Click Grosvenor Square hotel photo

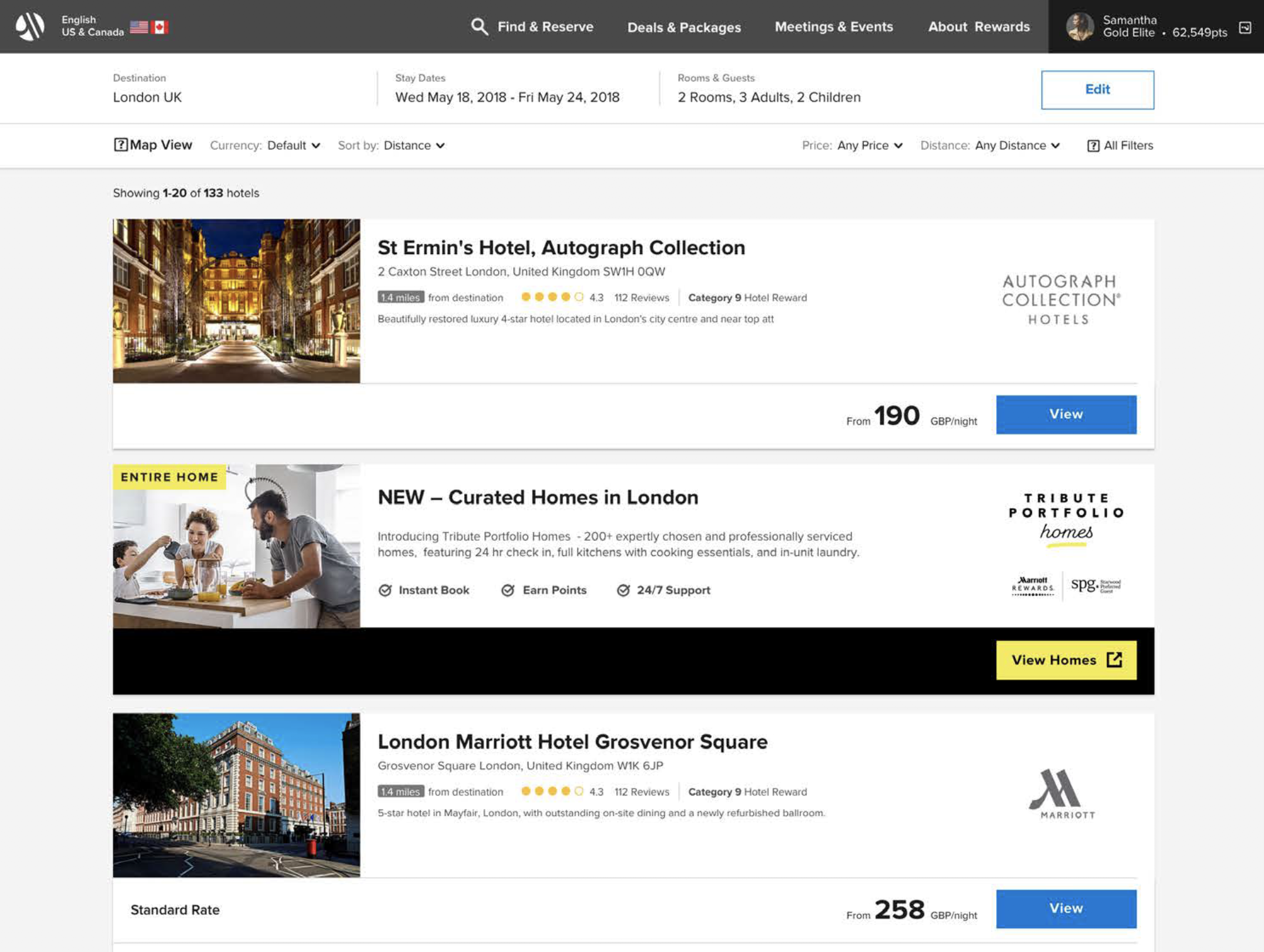pyautogui.click(x=236, y=795)
